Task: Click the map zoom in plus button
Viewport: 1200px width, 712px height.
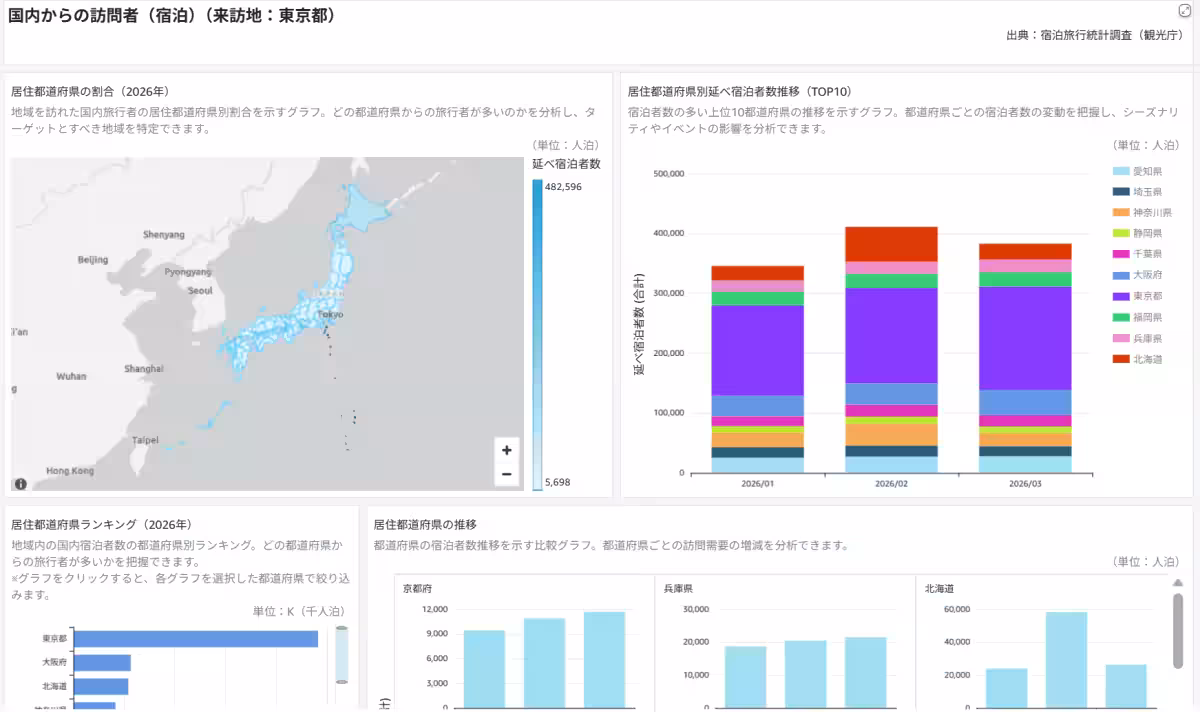Action: [x=507, y=450]
